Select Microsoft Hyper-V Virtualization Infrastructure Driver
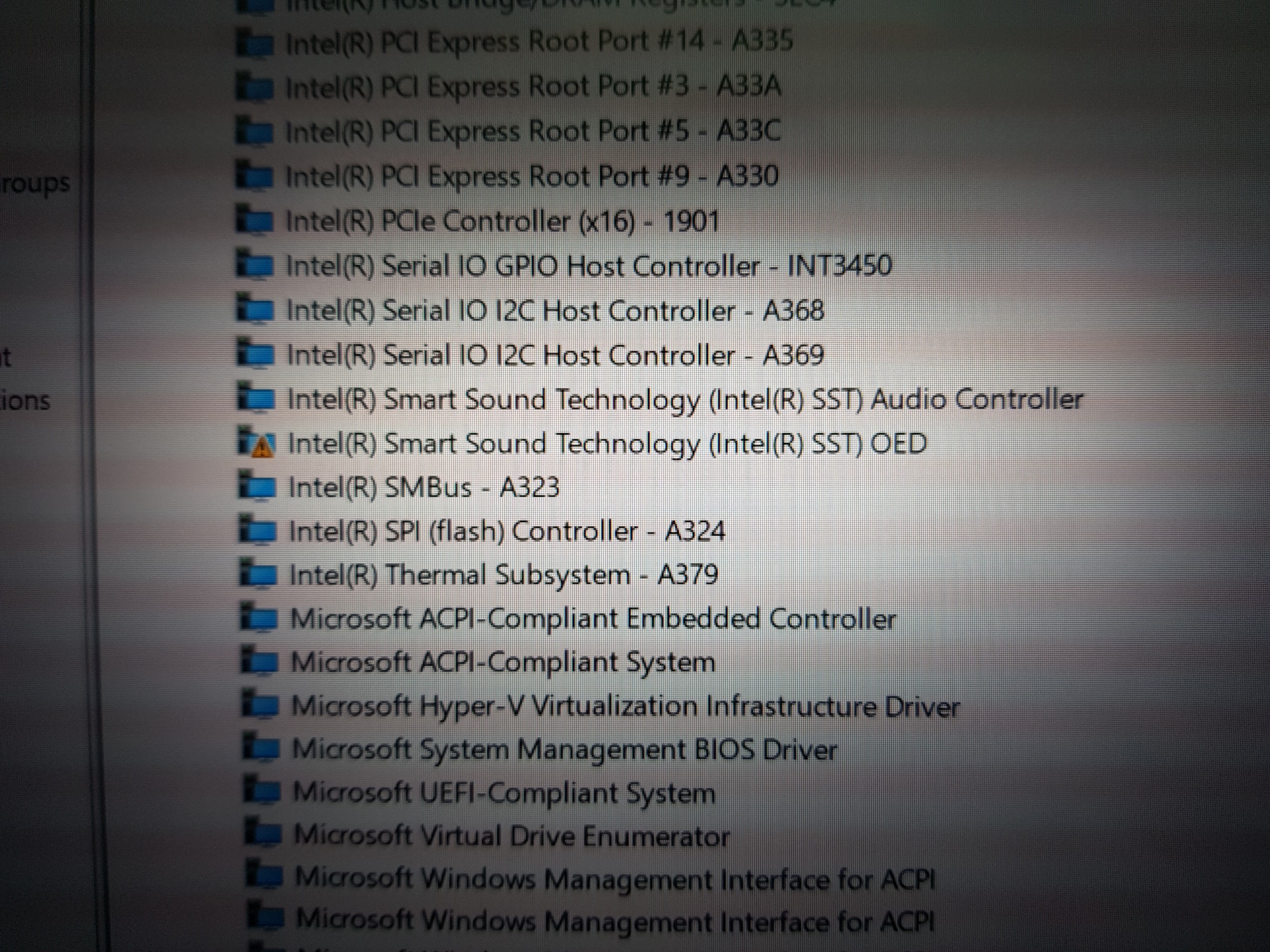The image size is (1270, 952). [625, 706]
